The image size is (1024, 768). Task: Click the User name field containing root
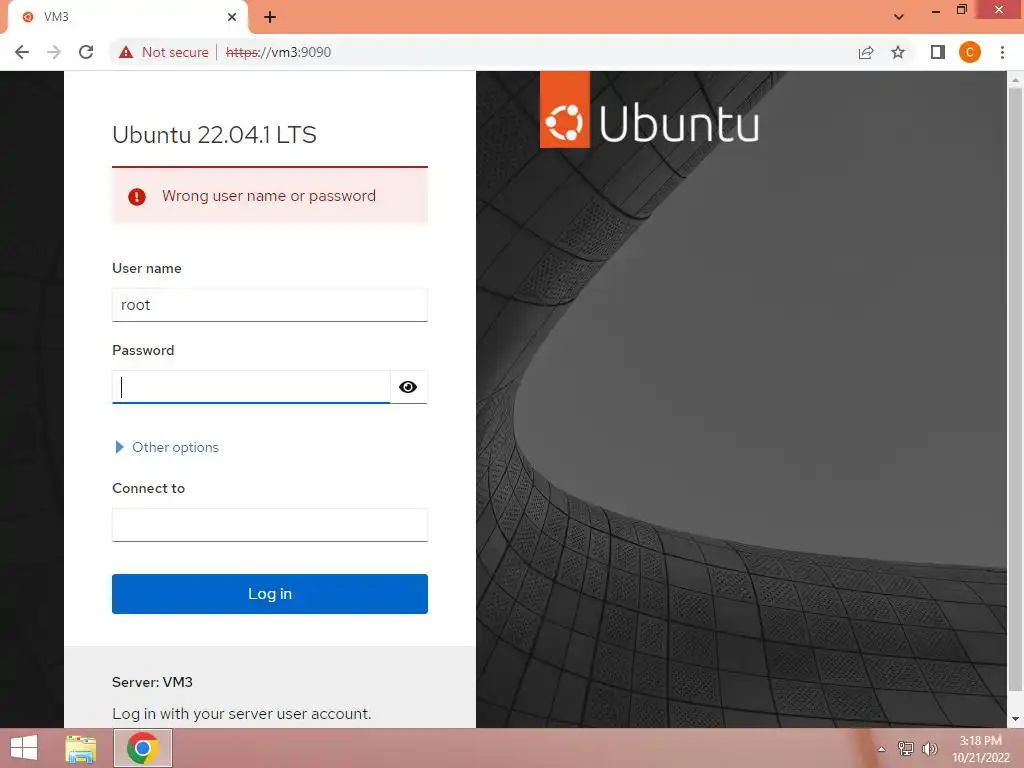click(x=270, y=305)
